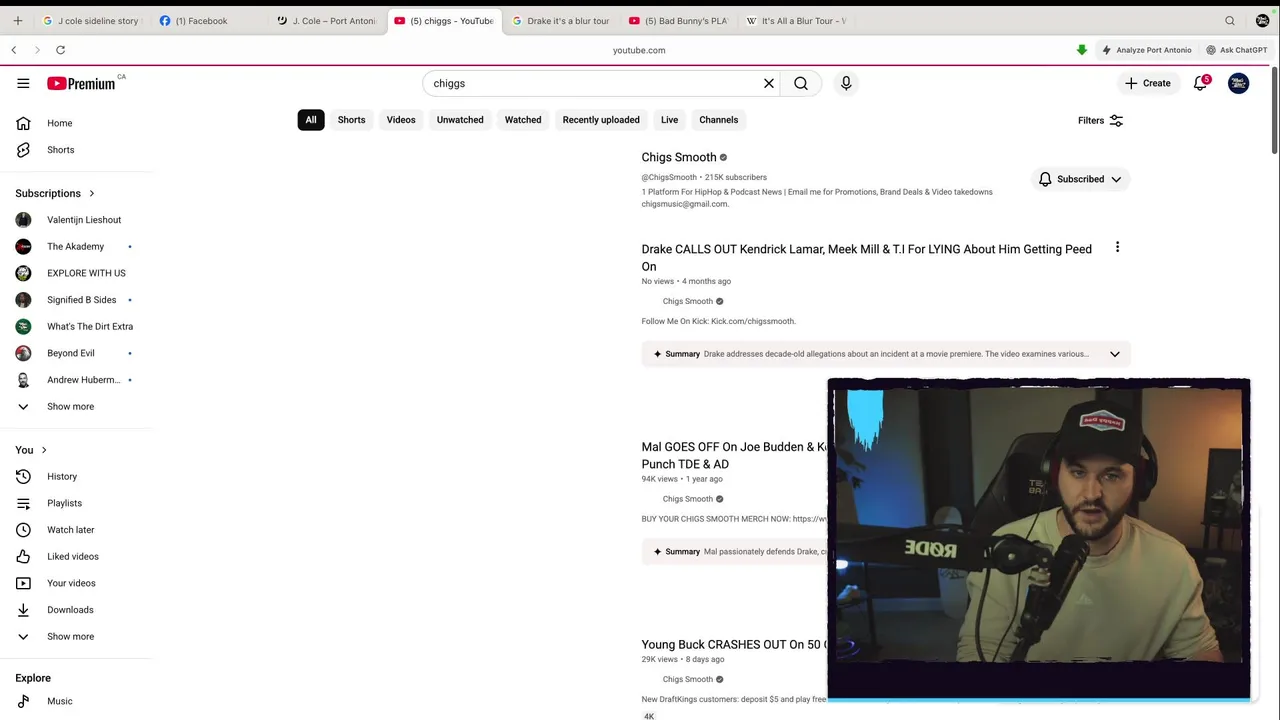Open the Subscribed dropdown for Chigs Smooth
This screenshot has height=720, width=1280.
(x=1080, y=179)
